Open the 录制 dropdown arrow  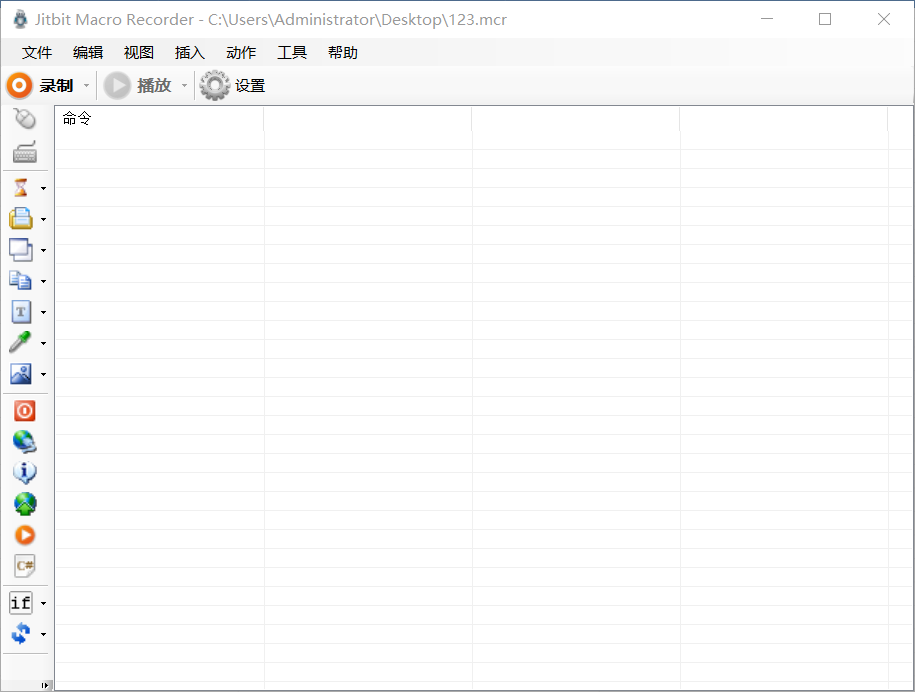click(x=86, y=86)
